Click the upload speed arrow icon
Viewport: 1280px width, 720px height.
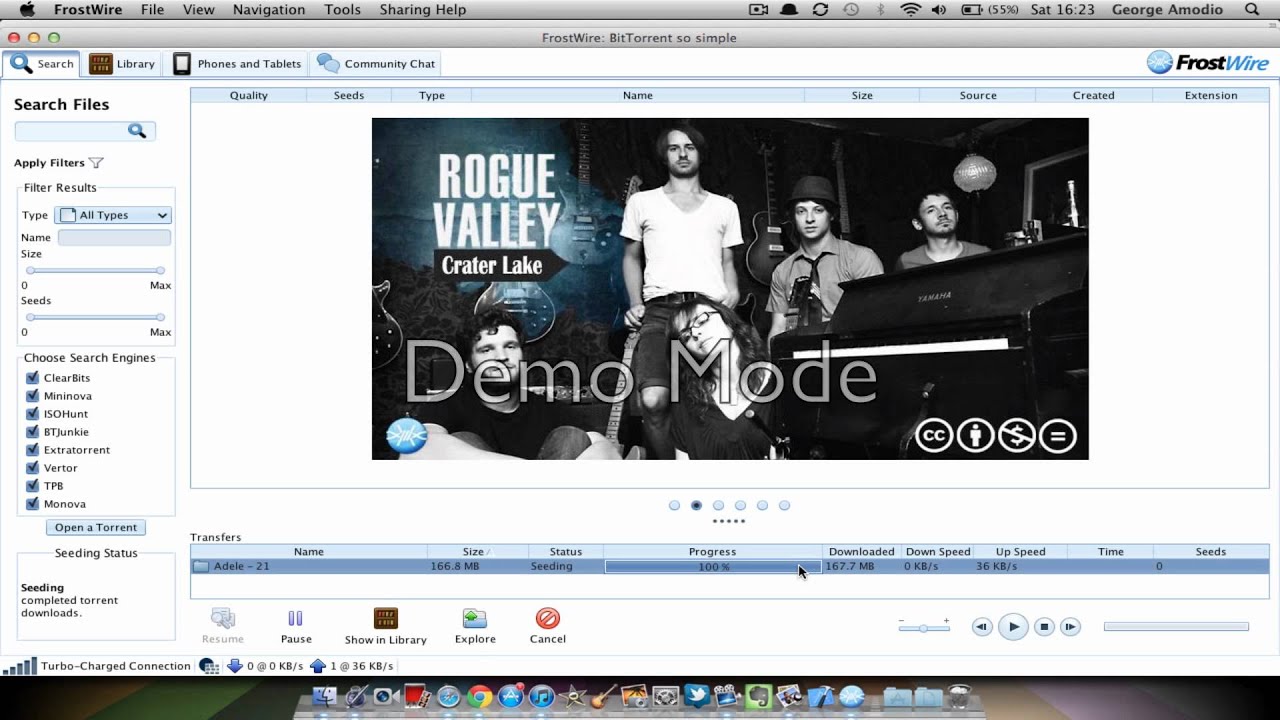(318, 666)
